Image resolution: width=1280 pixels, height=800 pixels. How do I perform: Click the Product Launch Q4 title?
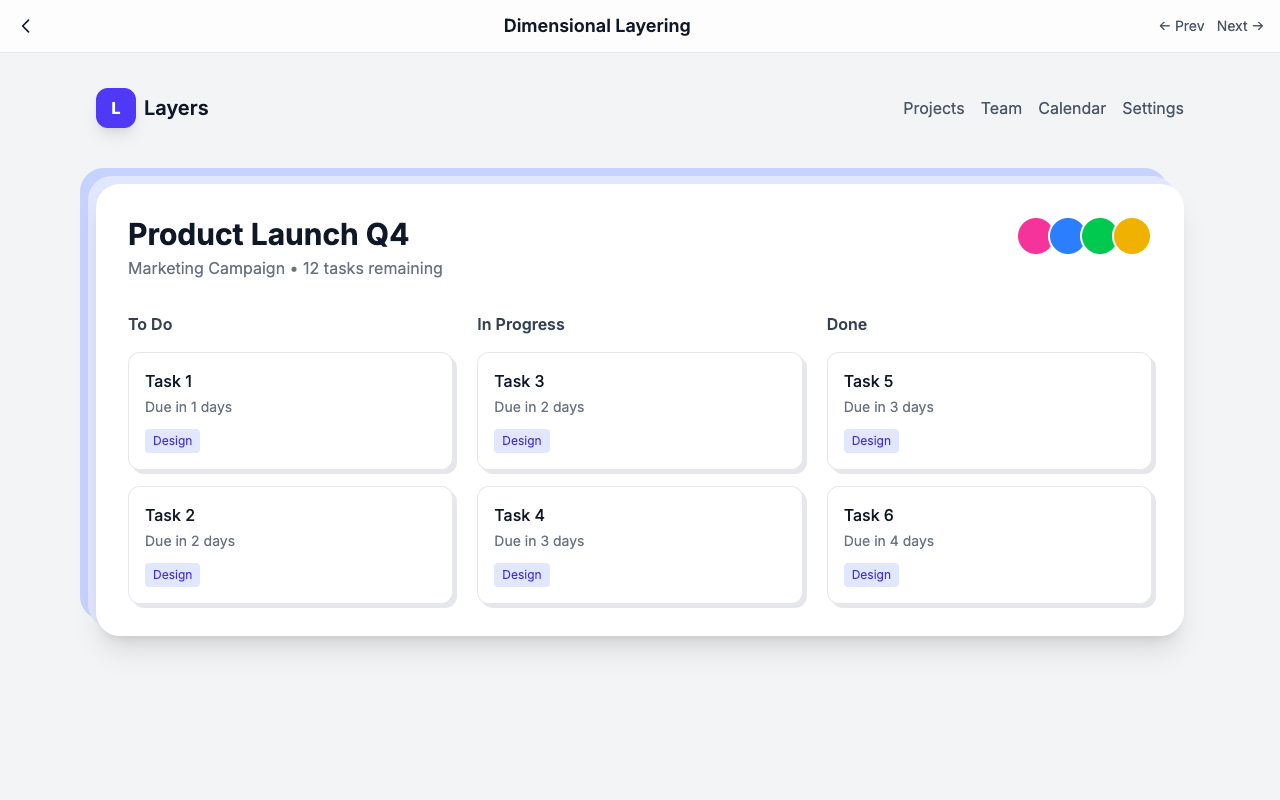click(x=269, y=234)
